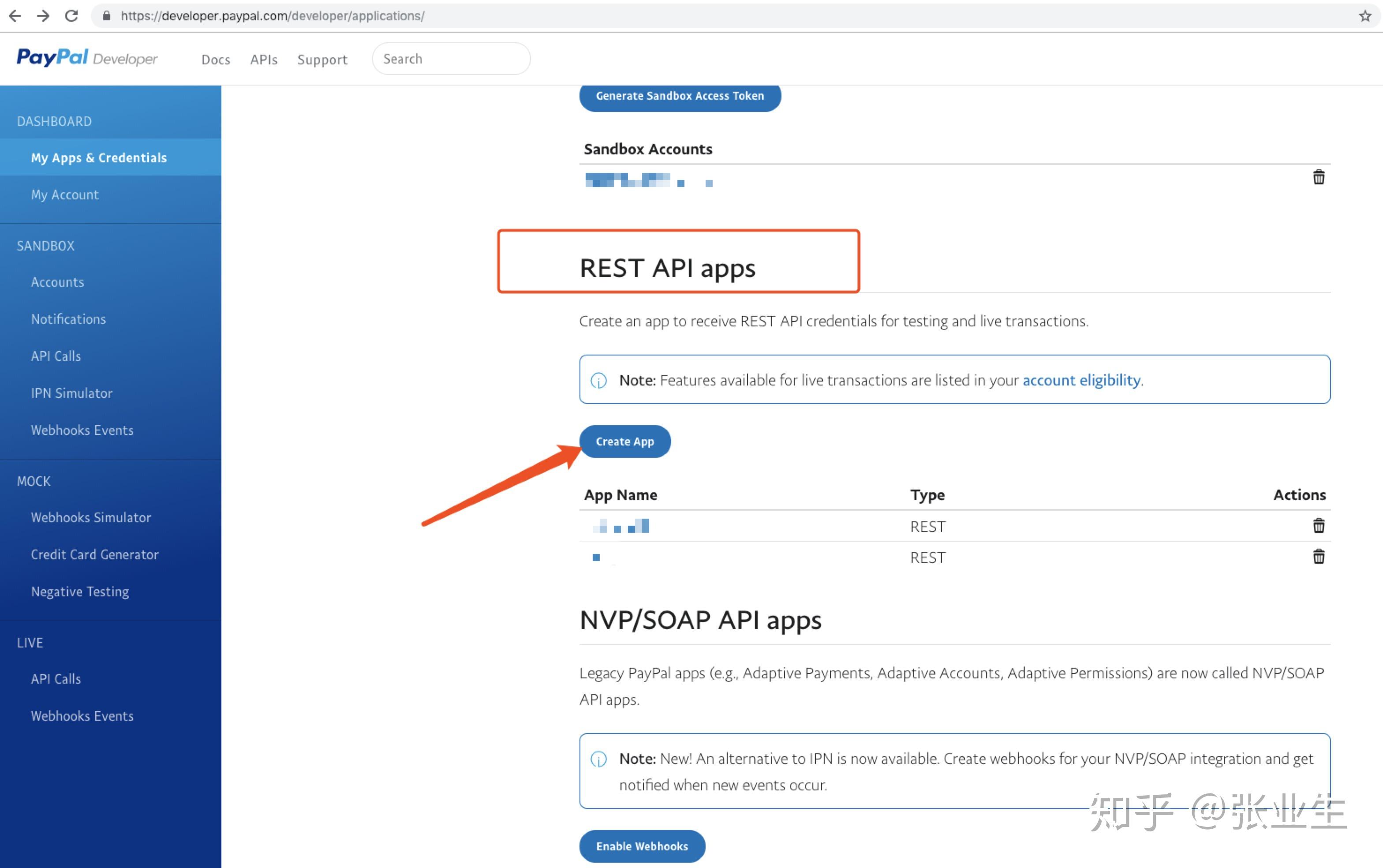1383x868 pixels.
Task: Open Webhooks Events under Live section
Action: click(x=83, y=716)
